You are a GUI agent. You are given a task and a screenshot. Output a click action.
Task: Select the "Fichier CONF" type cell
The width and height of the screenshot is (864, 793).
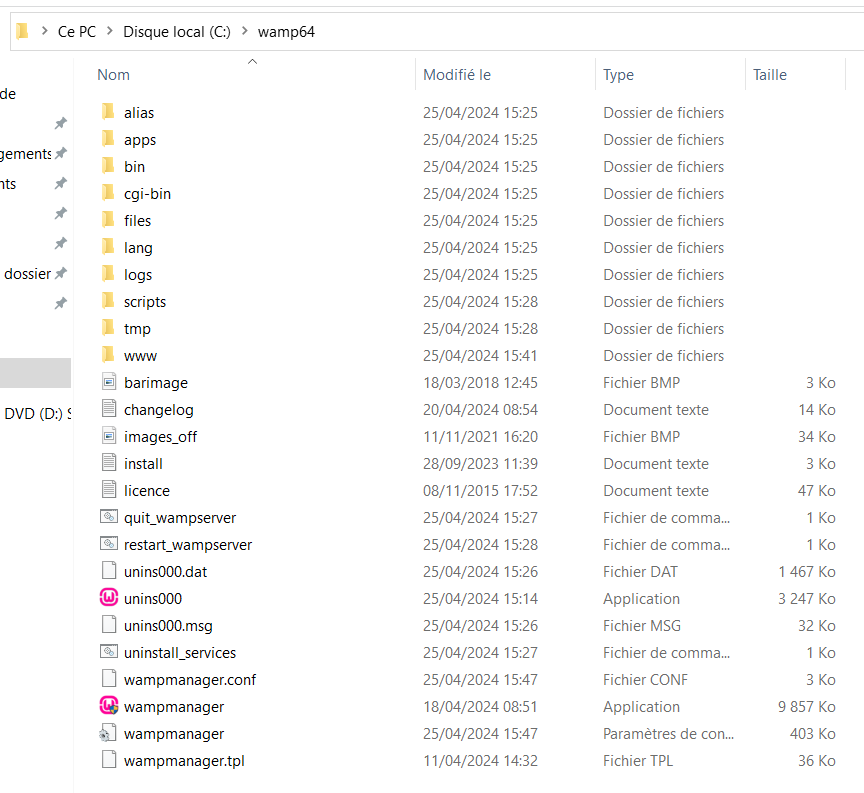[645, 679]
